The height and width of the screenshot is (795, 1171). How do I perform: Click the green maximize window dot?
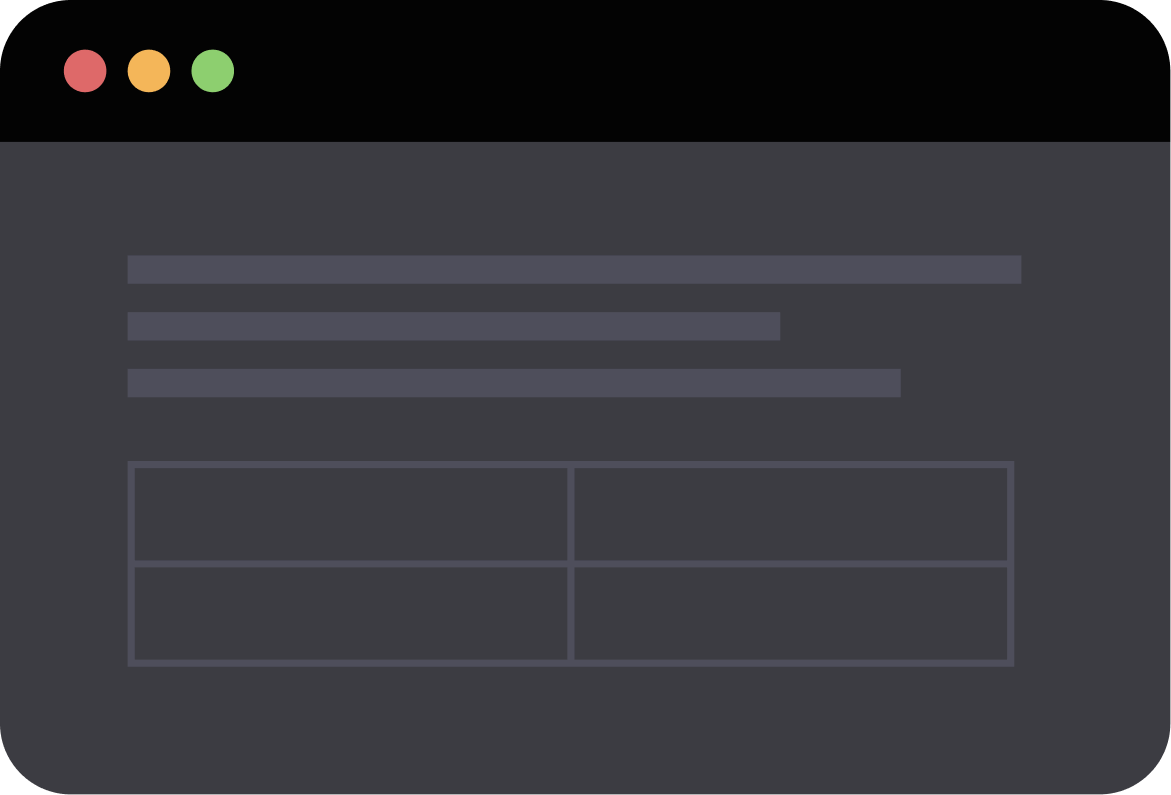[x=213, y=71]
